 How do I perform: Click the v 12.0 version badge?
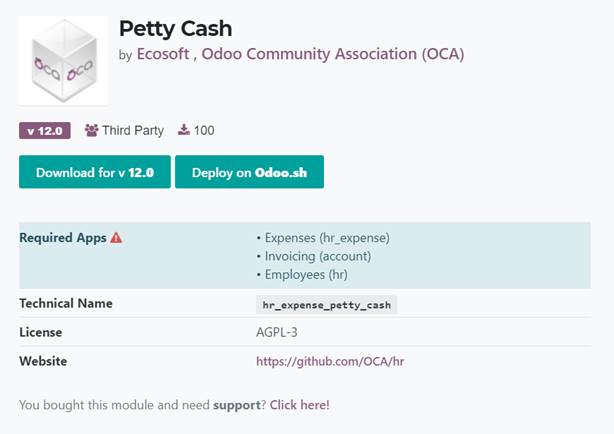tap(44, 130)
